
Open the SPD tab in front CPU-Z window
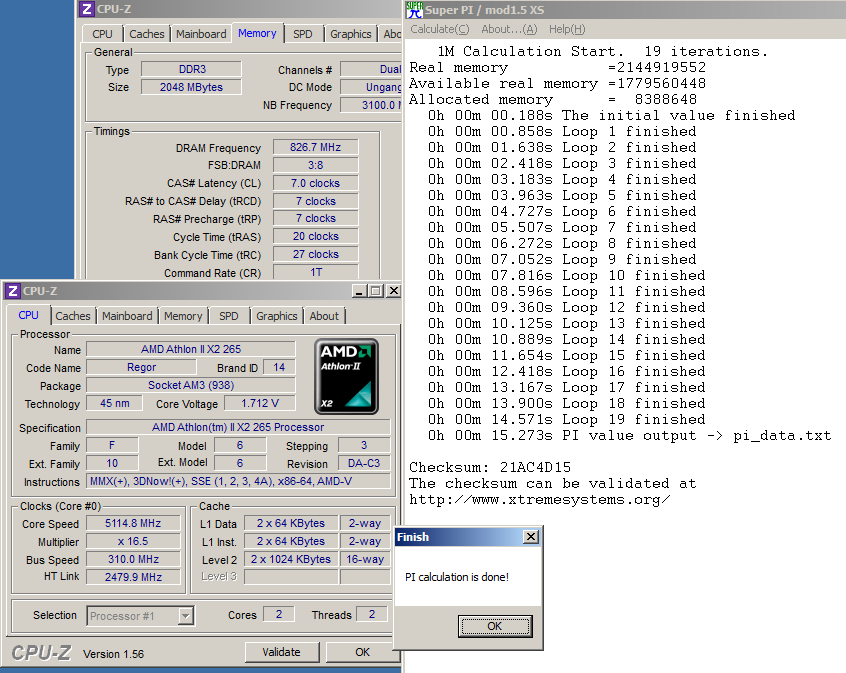tap(229, 316)
